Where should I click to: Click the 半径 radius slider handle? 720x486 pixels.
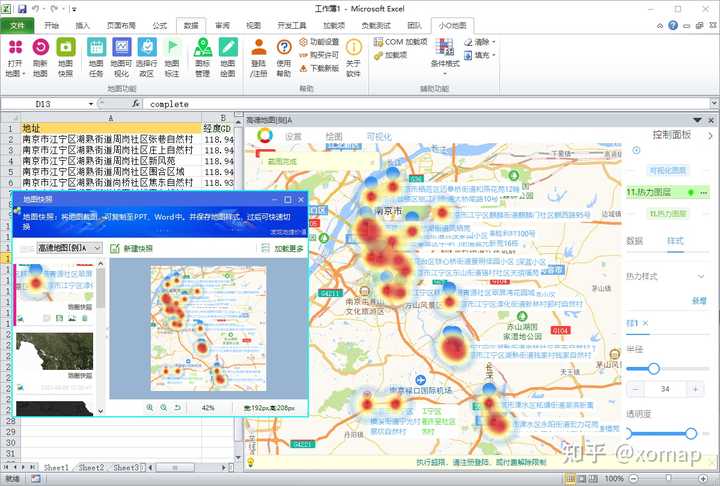coord(654,368)
